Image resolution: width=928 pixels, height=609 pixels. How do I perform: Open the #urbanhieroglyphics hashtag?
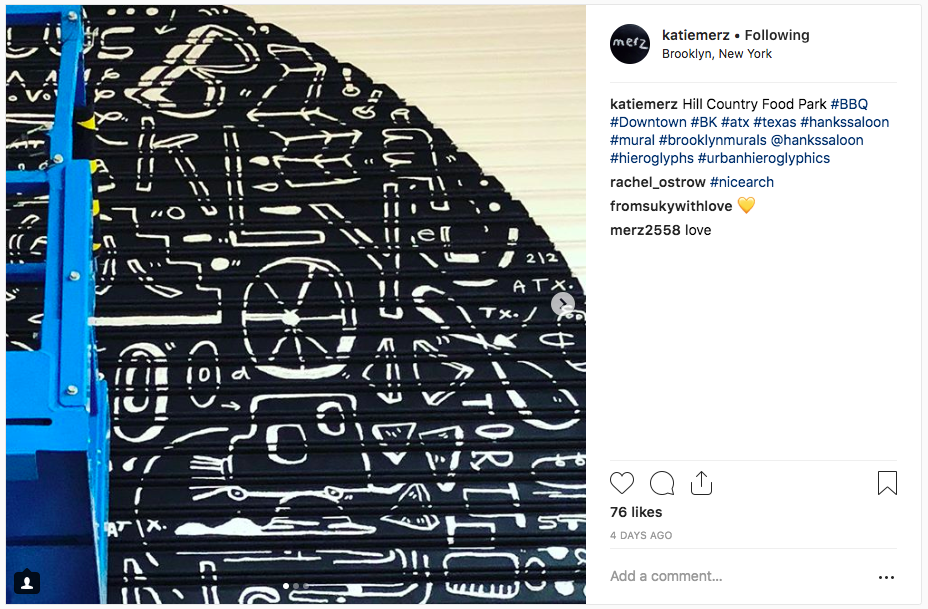tap(763, 158)
